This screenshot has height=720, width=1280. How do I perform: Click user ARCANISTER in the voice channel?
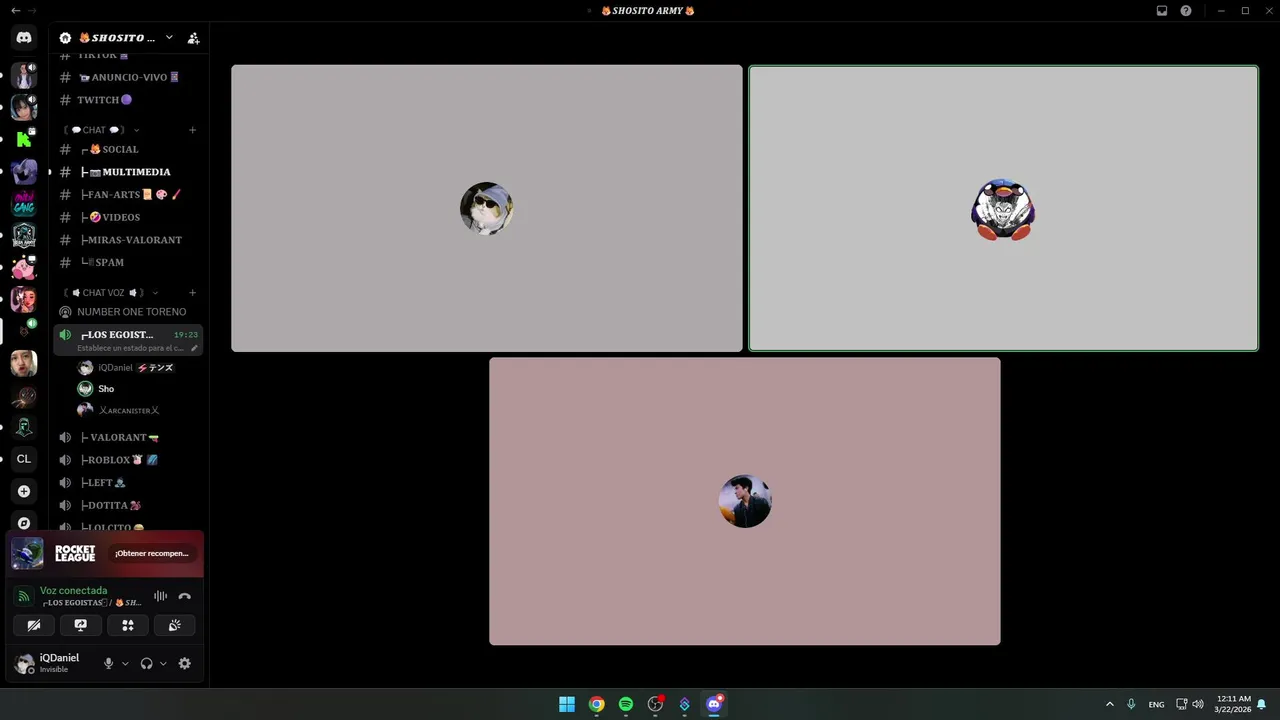pos(138,410)
